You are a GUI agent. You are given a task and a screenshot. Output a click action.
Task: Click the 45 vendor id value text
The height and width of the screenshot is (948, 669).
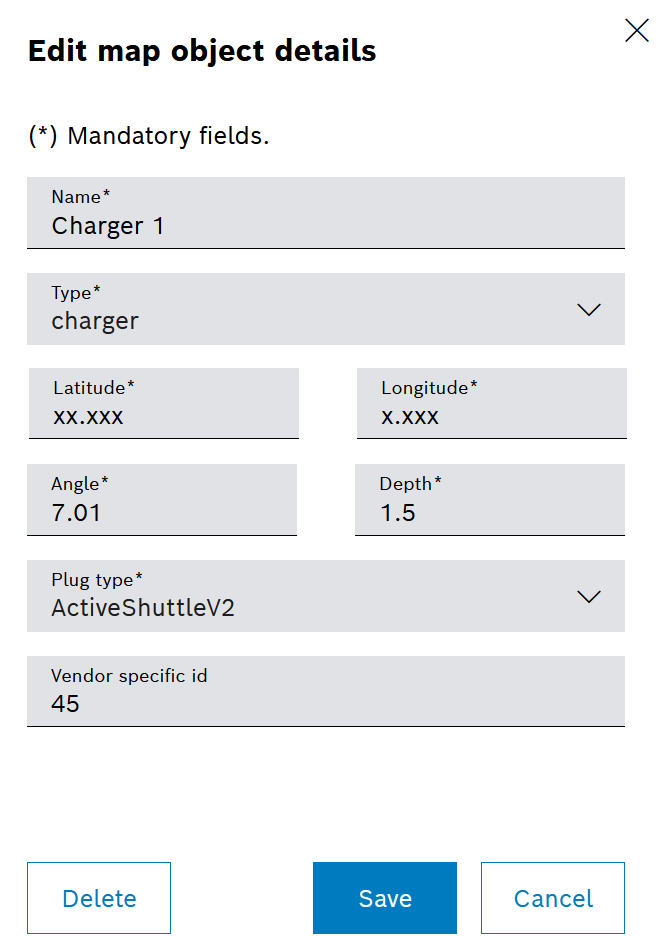pos(65,704)
